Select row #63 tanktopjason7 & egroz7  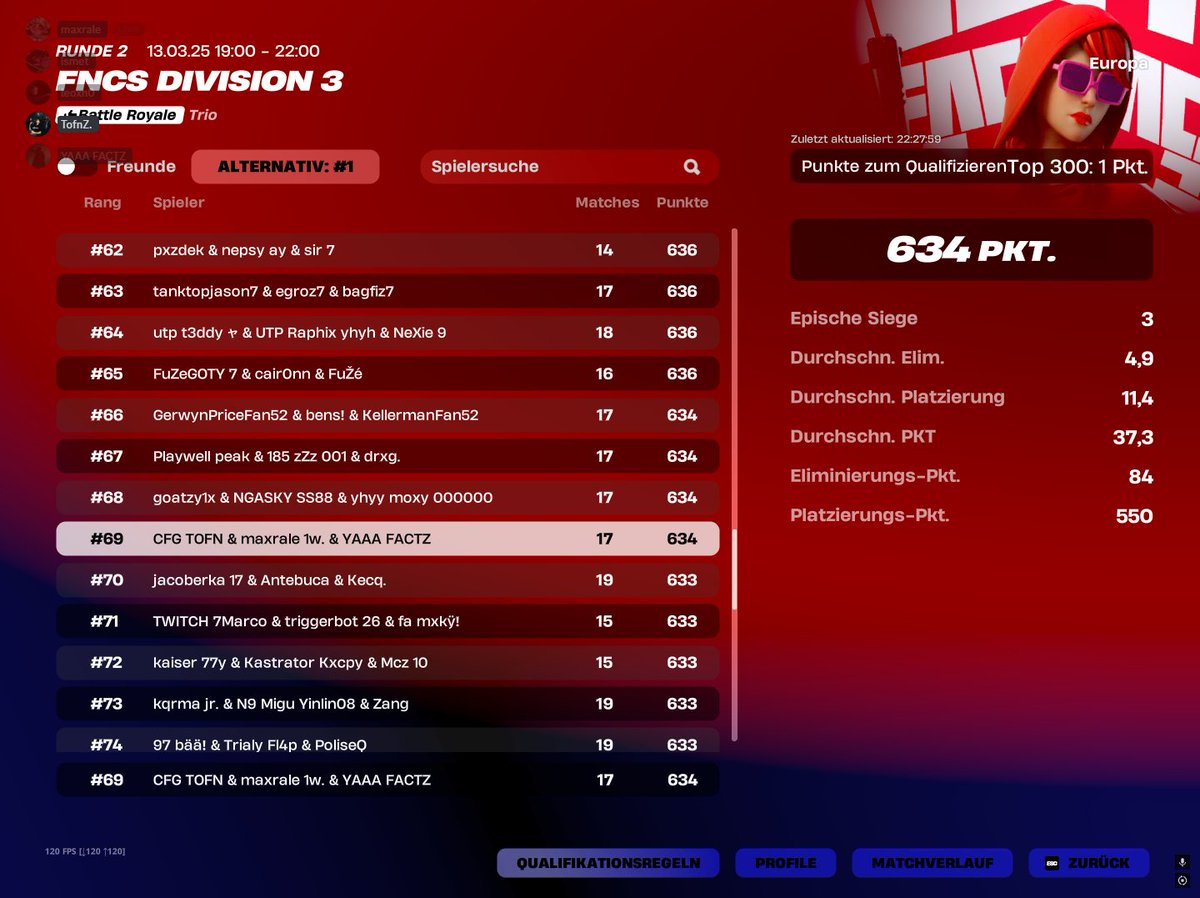coord(388,291)
